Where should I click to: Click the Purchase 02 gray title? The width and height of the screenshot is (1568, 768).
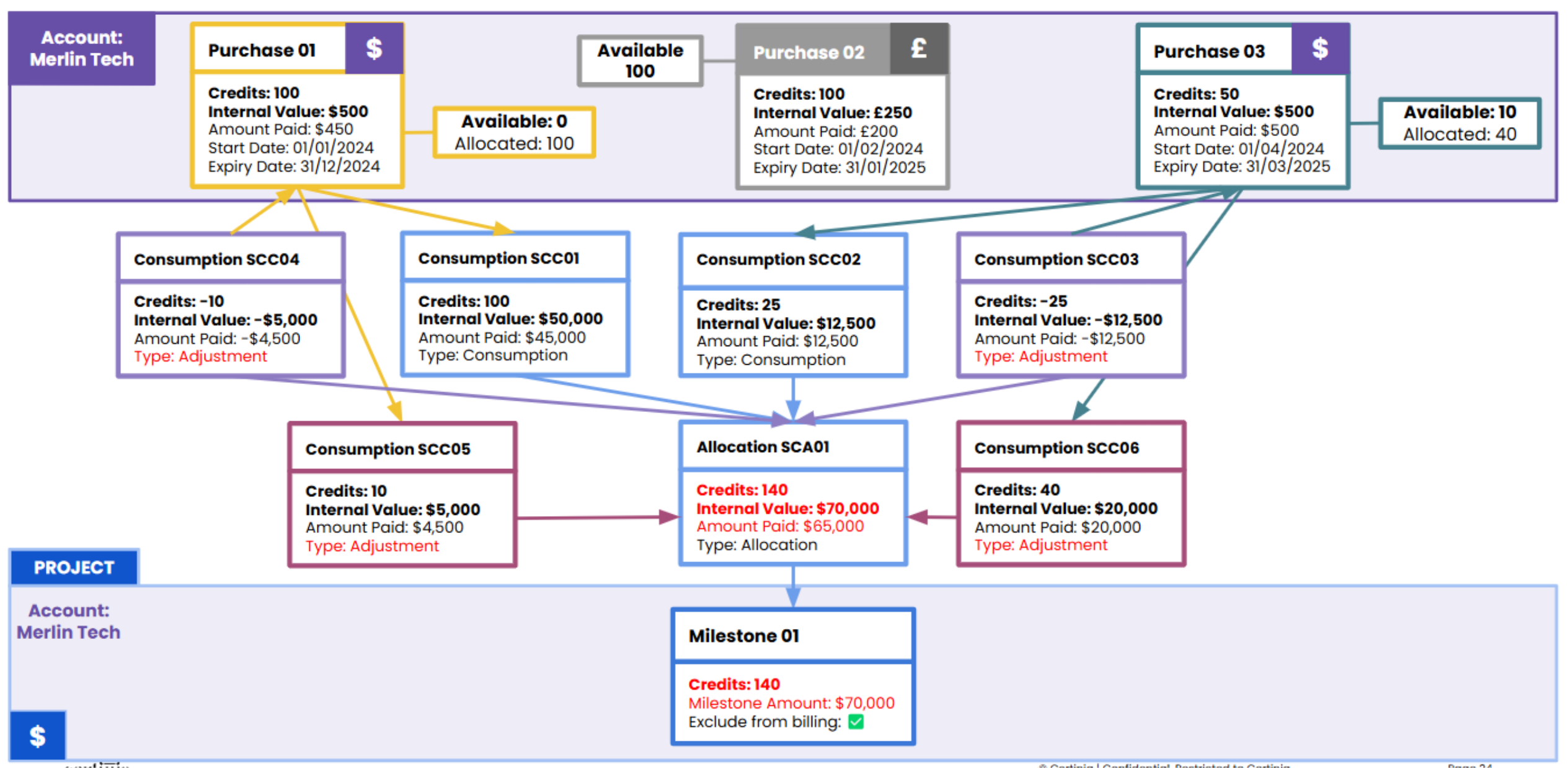[808, 52]
